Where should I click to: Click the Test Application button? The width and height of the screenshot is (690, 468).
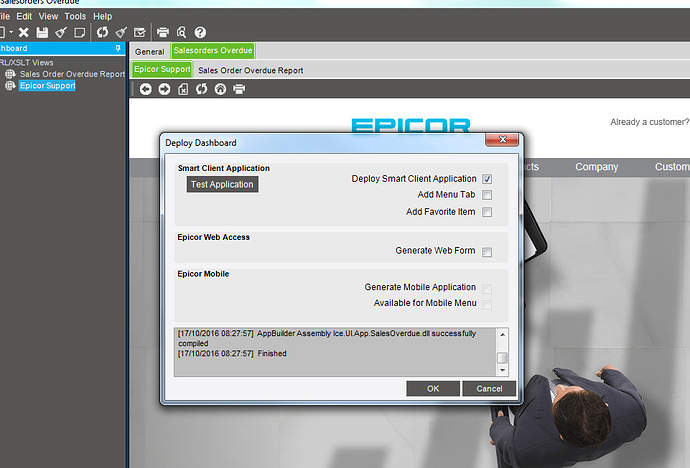(222, 184)
